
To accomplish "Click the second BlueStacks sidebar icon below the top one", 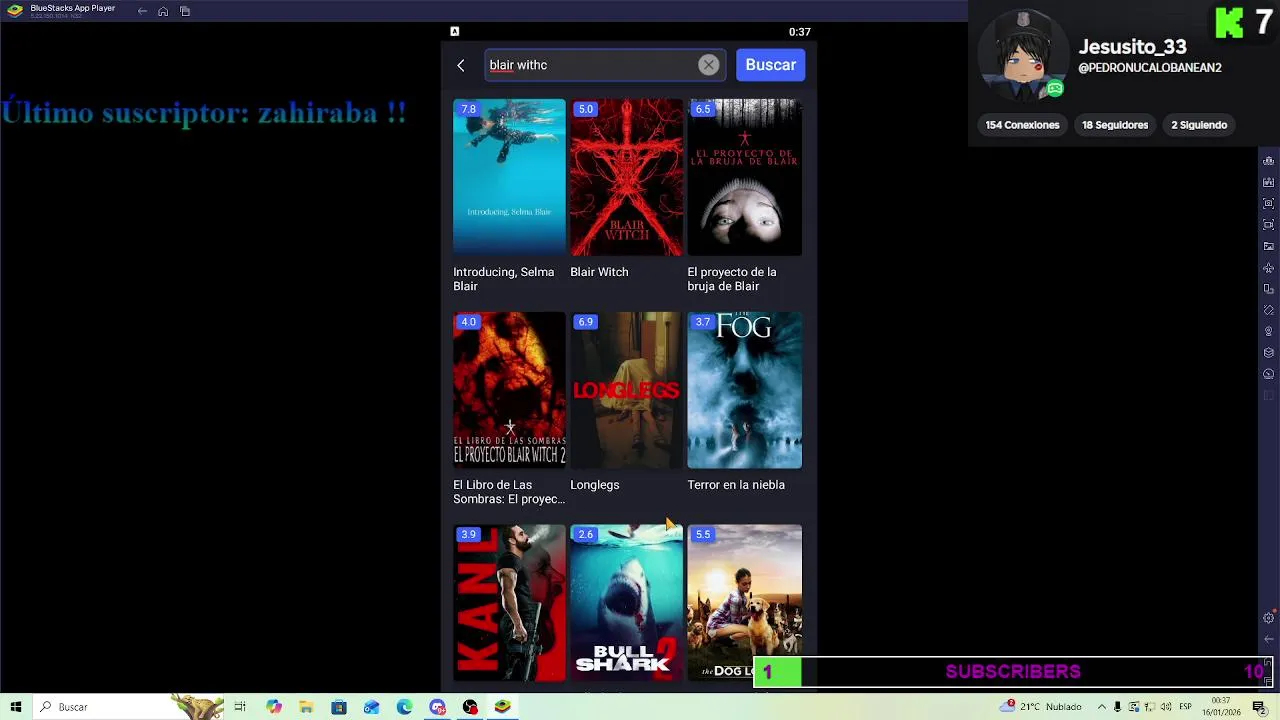I will (1269, 182).
